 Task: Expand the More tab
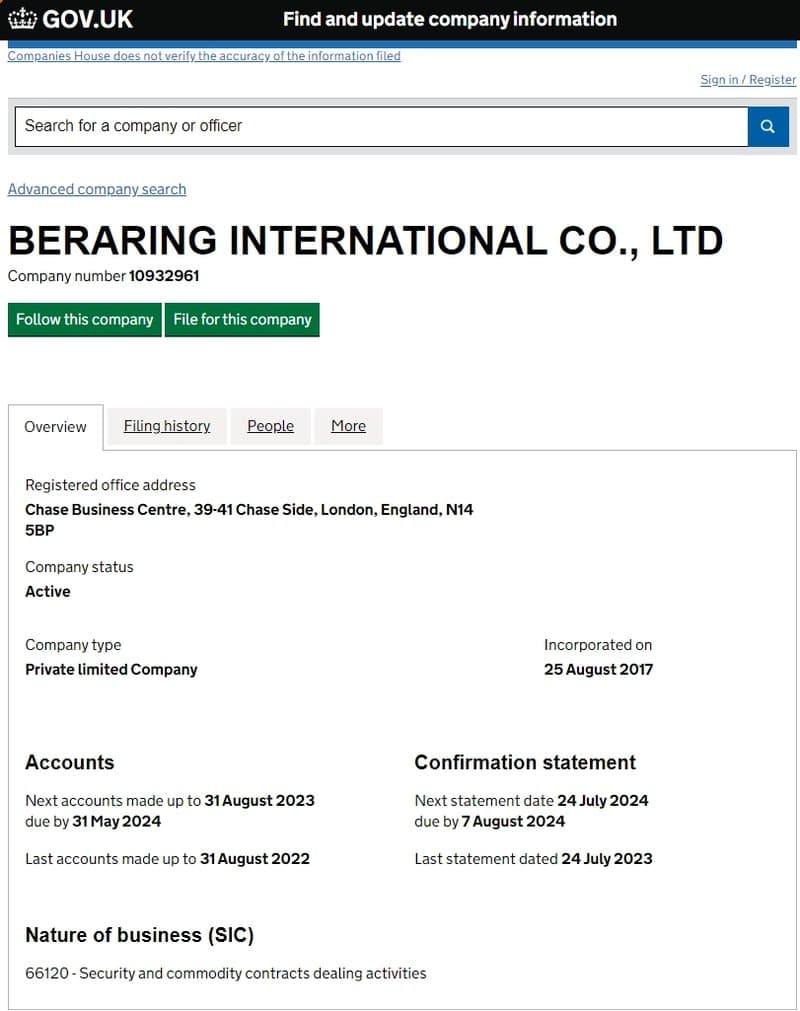(348, 426)
